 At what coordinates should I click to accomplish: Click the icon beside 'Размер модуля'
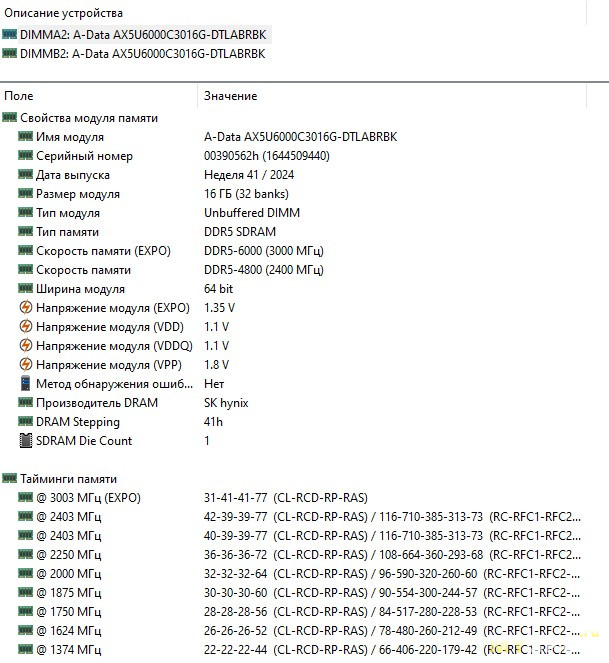point(25,193)
